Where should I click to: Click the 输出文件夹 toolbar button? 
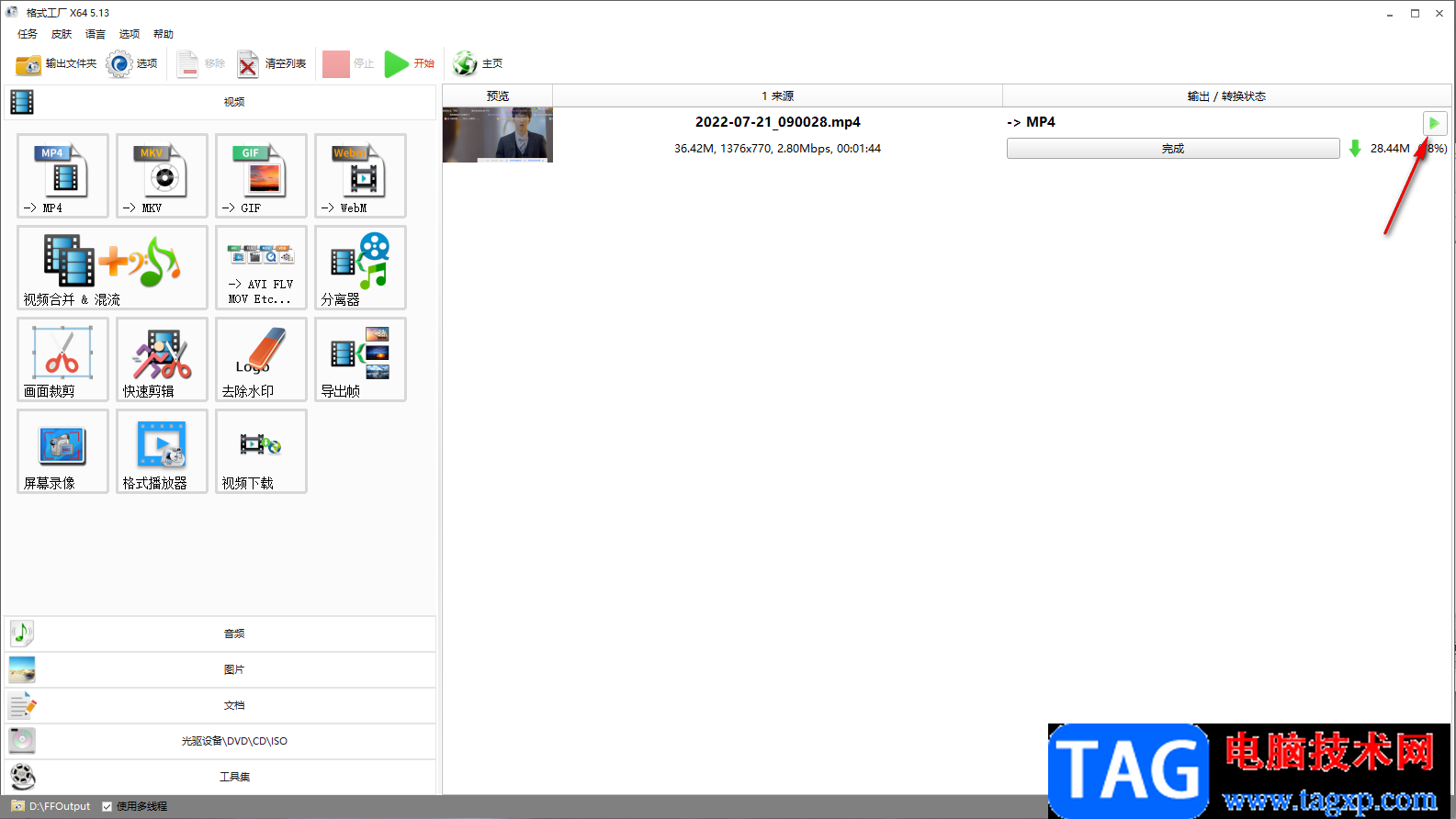56,63
